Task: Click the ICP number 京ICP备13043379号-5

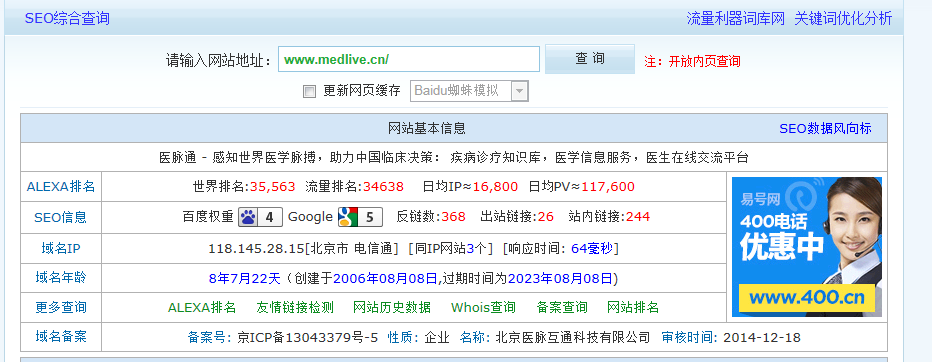Action: tap(307, 338)
